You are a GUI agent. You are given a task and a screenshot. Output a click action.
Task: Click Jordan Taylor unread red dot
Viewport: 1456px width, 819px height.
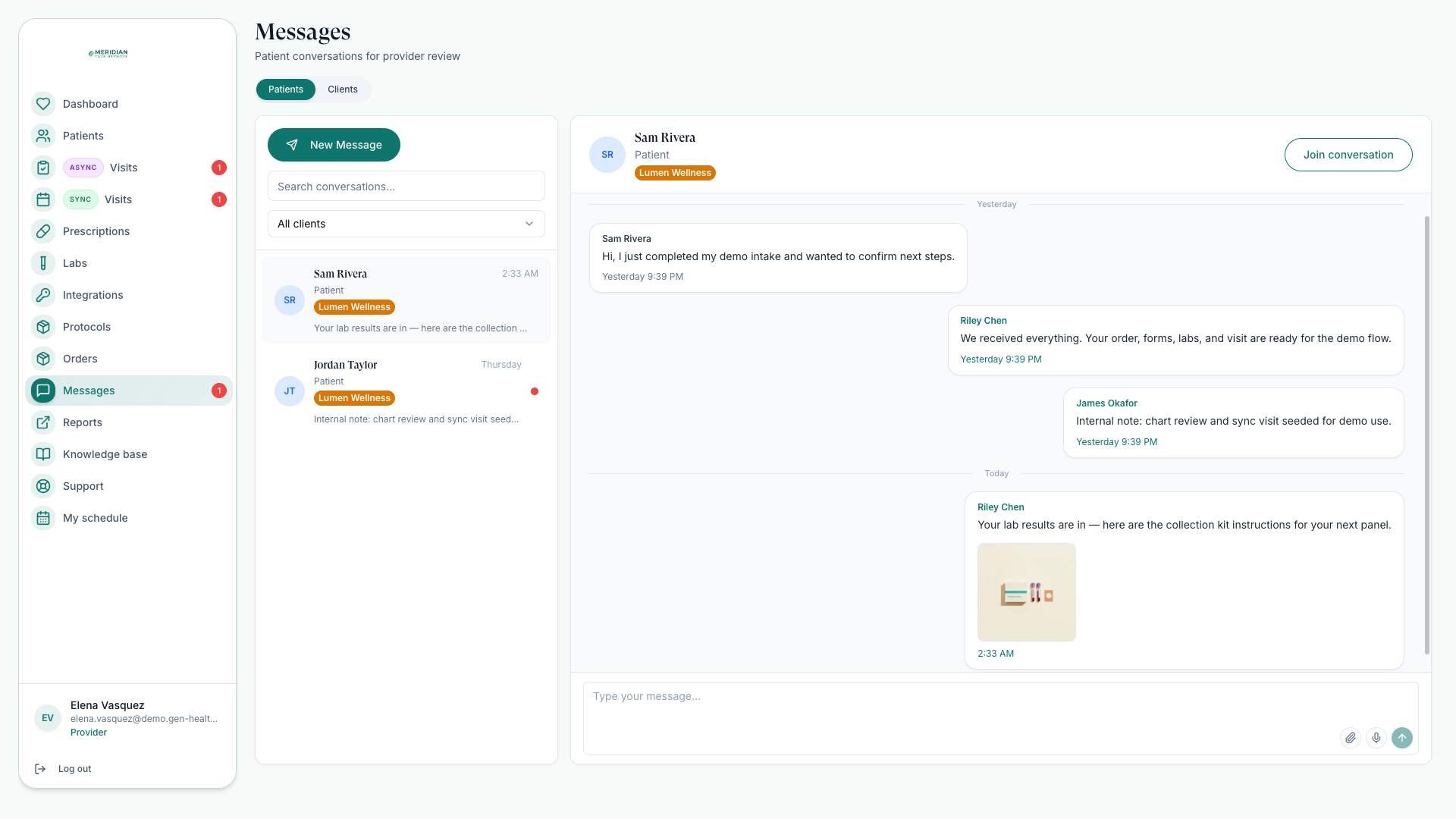[535, 391]
